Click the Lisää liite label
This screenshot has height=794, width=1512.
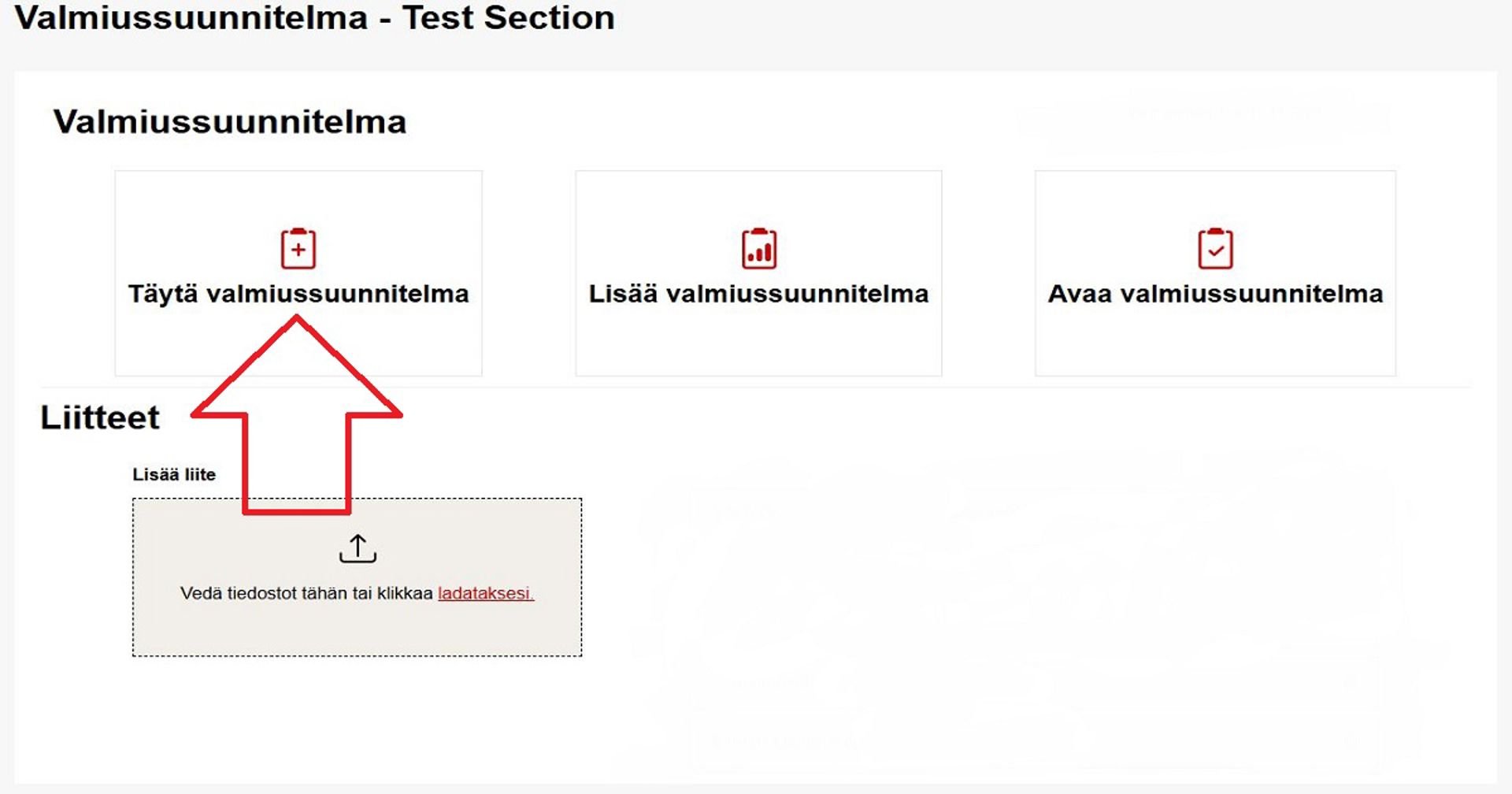(x=174, y=473)
